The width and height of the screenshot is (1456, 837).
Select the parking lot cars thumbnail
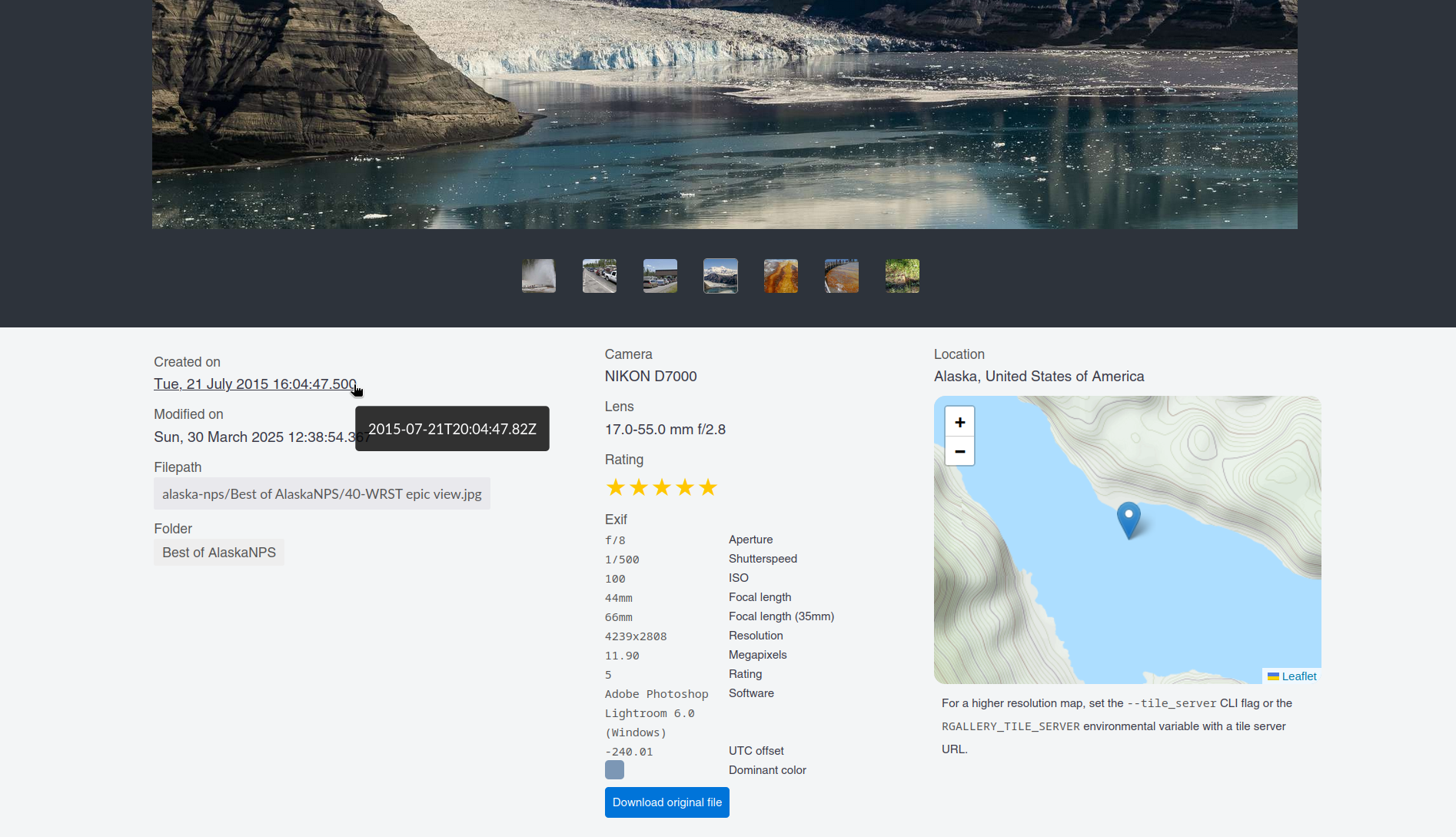(660, 276)
